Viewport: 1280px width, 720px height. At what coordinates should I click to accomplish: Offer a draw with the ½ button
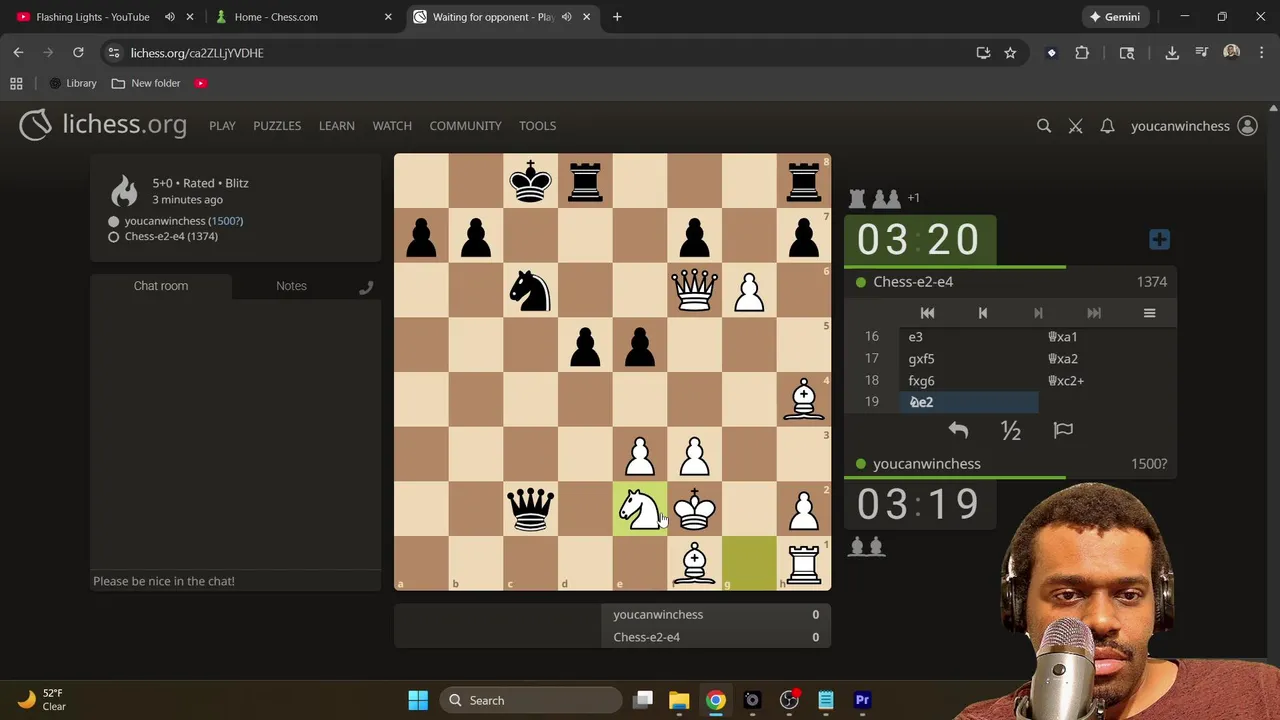[x=1011, y=430]
